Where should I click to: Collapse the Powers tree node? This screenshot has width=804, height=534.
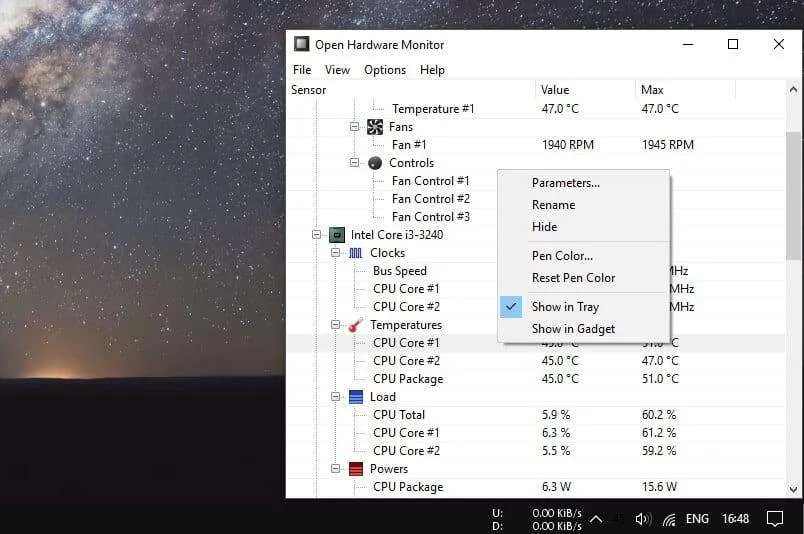click(x=335, y=469)
